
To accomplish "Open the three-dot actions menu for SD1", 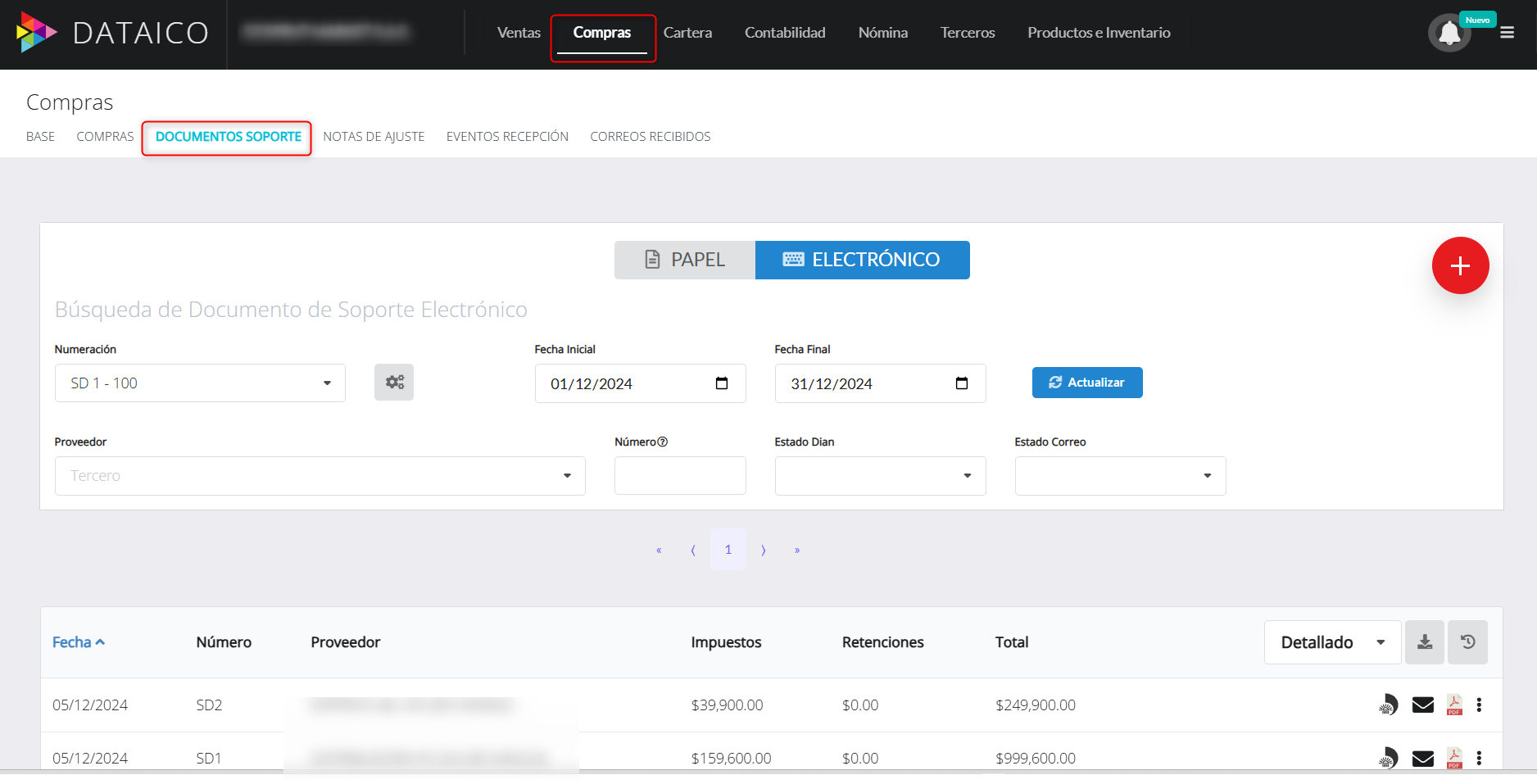I will [x=1480, y=758].
